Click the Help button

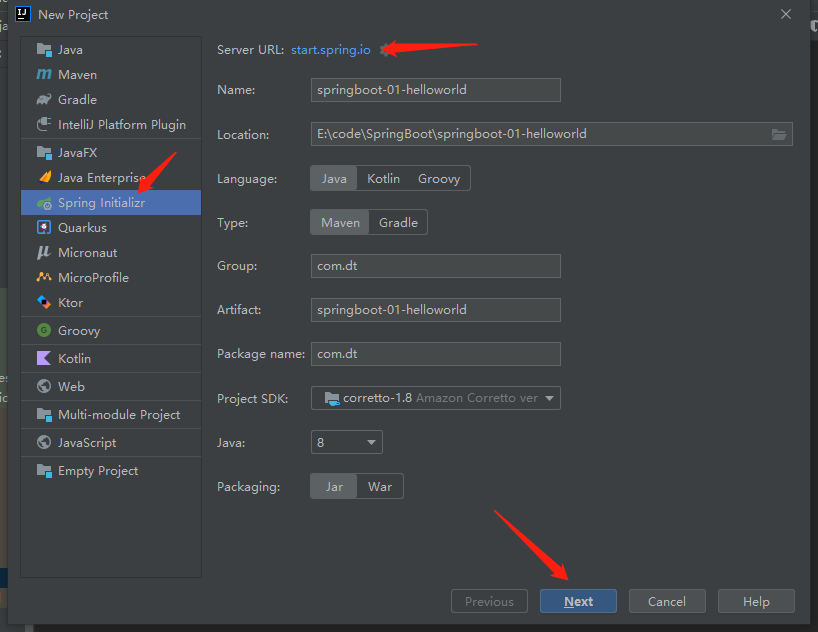click(756, 601)
